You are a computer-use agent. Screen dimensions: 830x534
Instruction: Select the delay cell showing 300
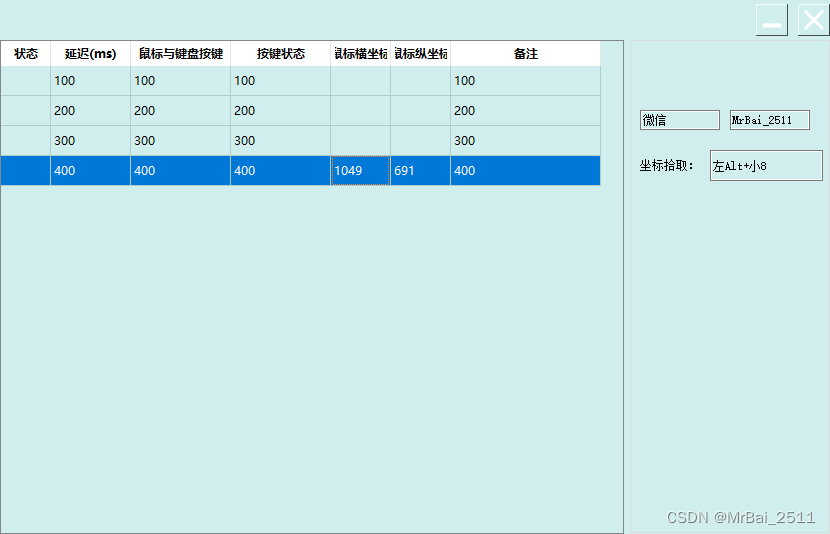point(91,141)
